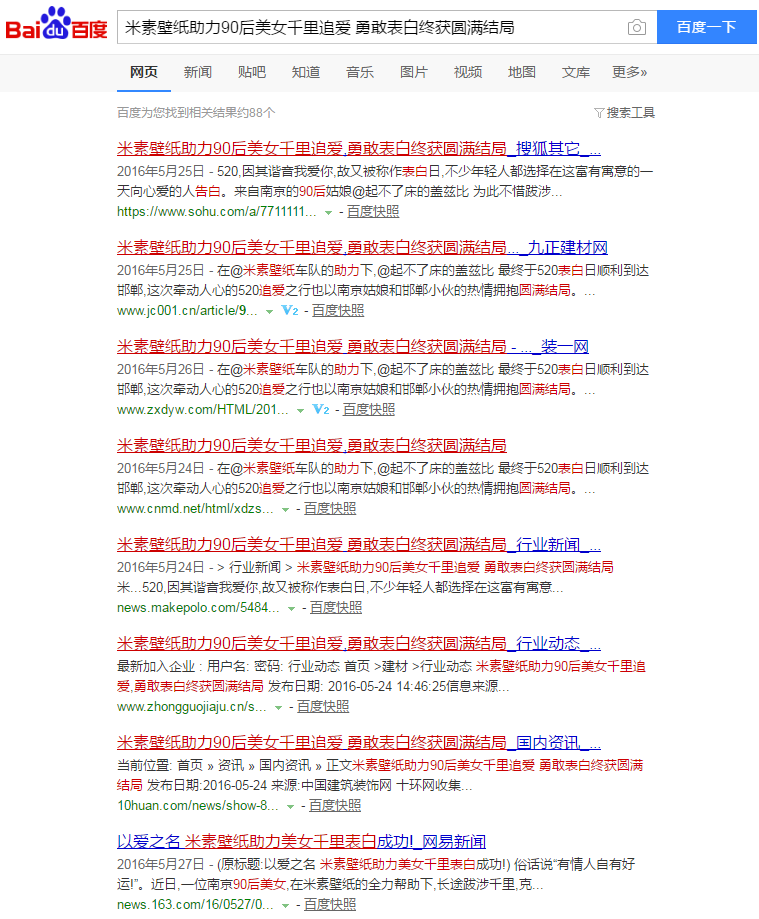This screenshot has width=759, height=919.
Task: Open 百度快照 for the makepolo.com result
Action: (x=336, y=608)
